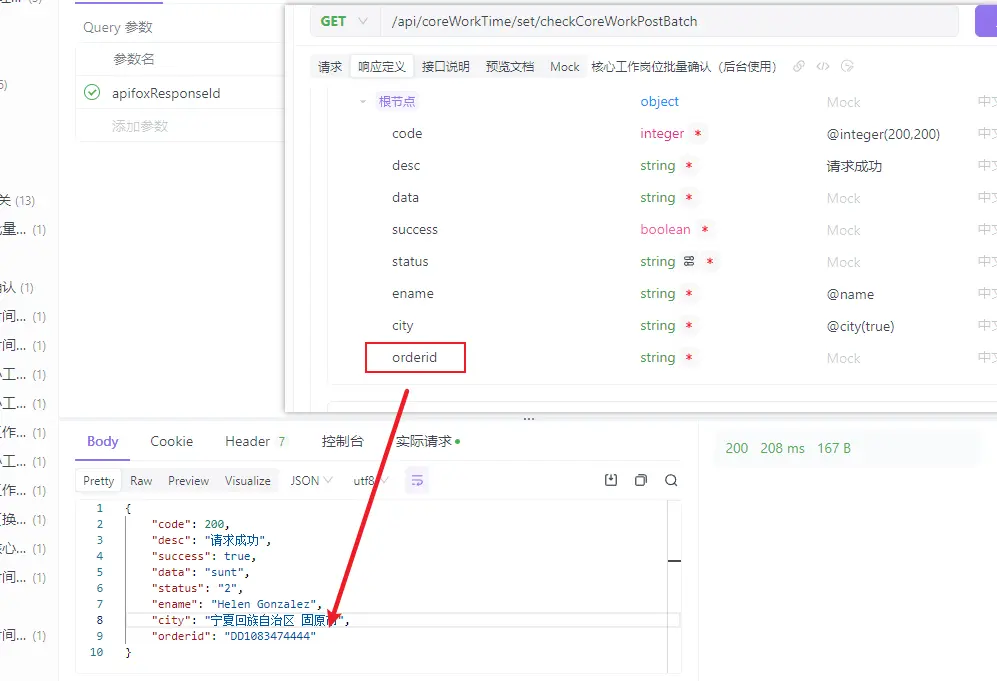Click the run icon after the code icon

point(847,66)
